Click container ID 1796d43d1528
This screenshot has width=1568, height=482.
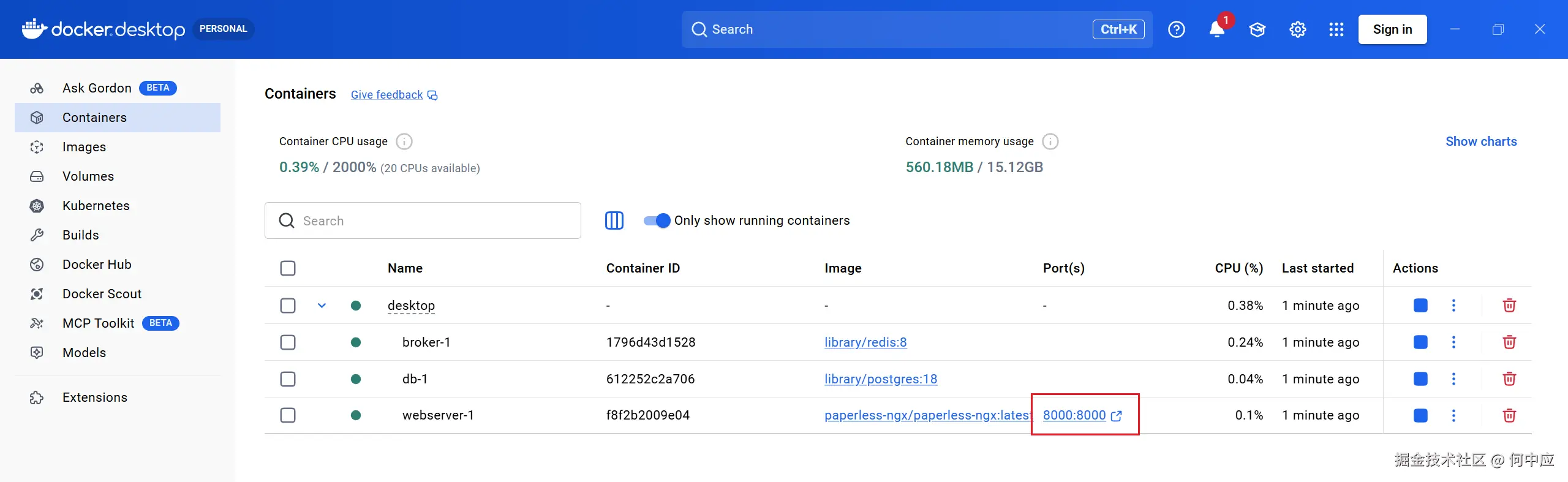[650, 342]
